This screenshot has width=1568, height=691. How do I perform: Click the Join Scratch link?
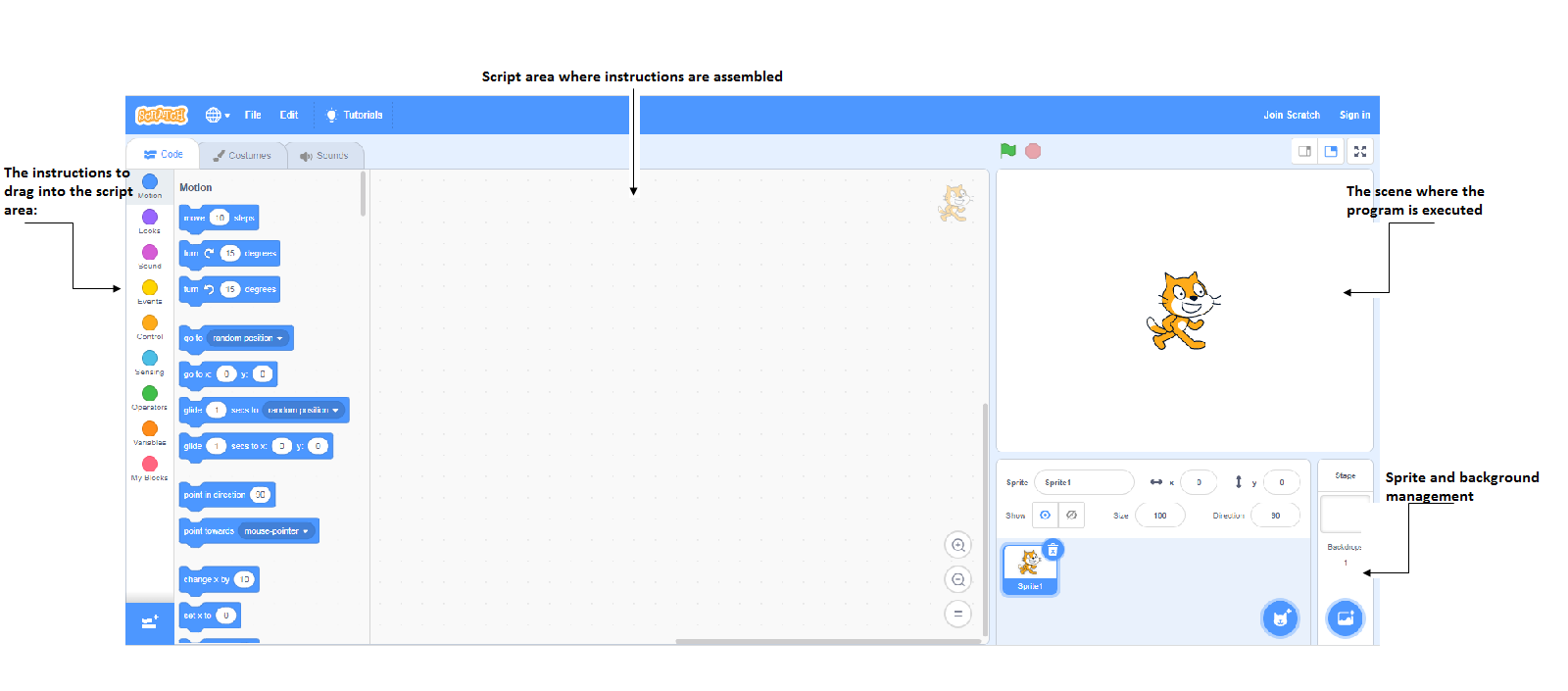click(x=1292, y=115)
